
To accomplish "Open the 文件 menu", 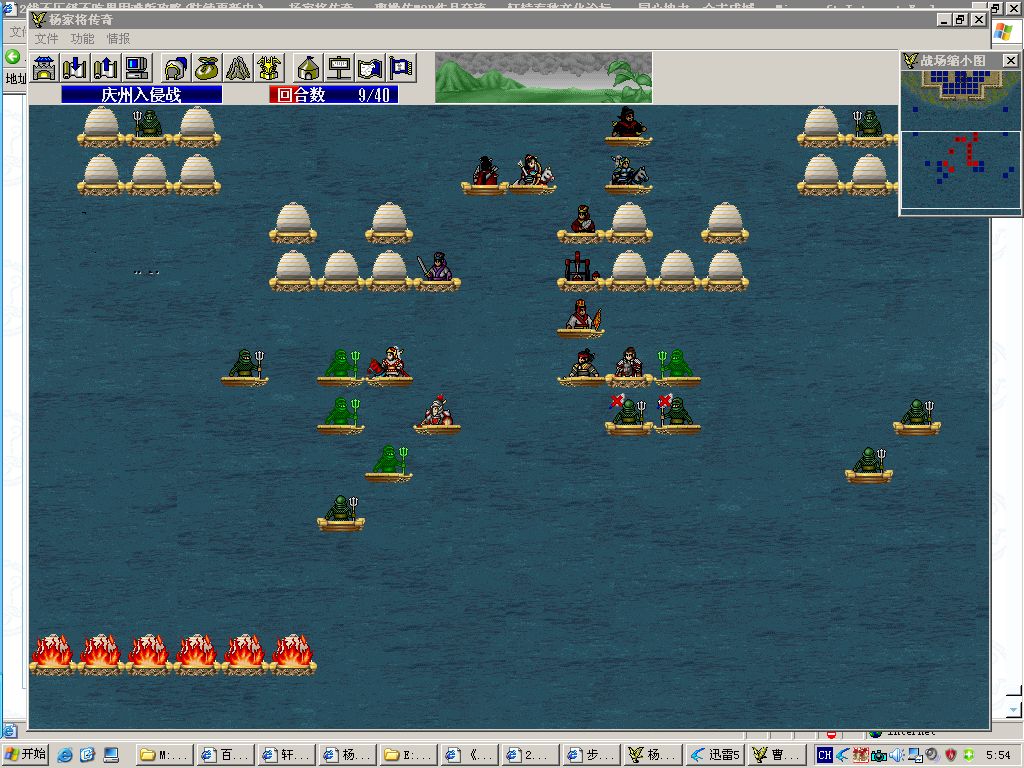I will pyautogui.click(x=46, y=39).
